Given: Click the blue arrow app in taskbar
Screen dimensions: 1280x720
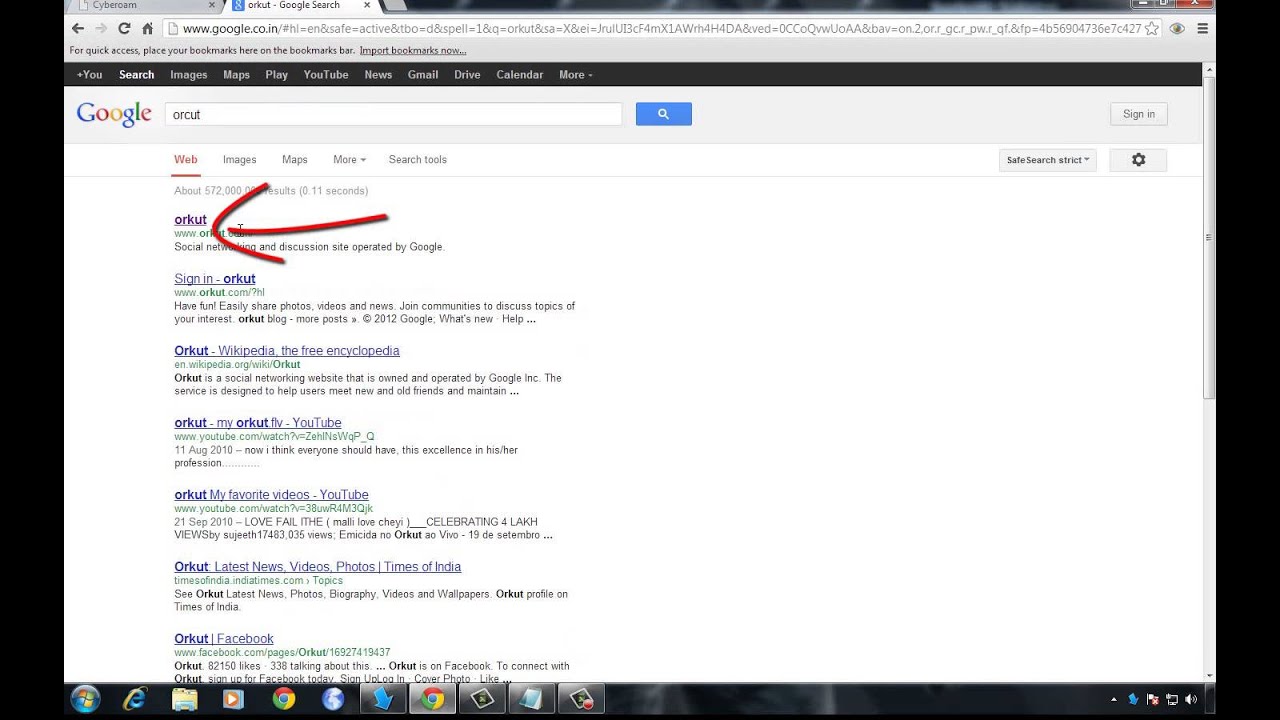Looking at the screenshot, I should [x=383, y=699].
